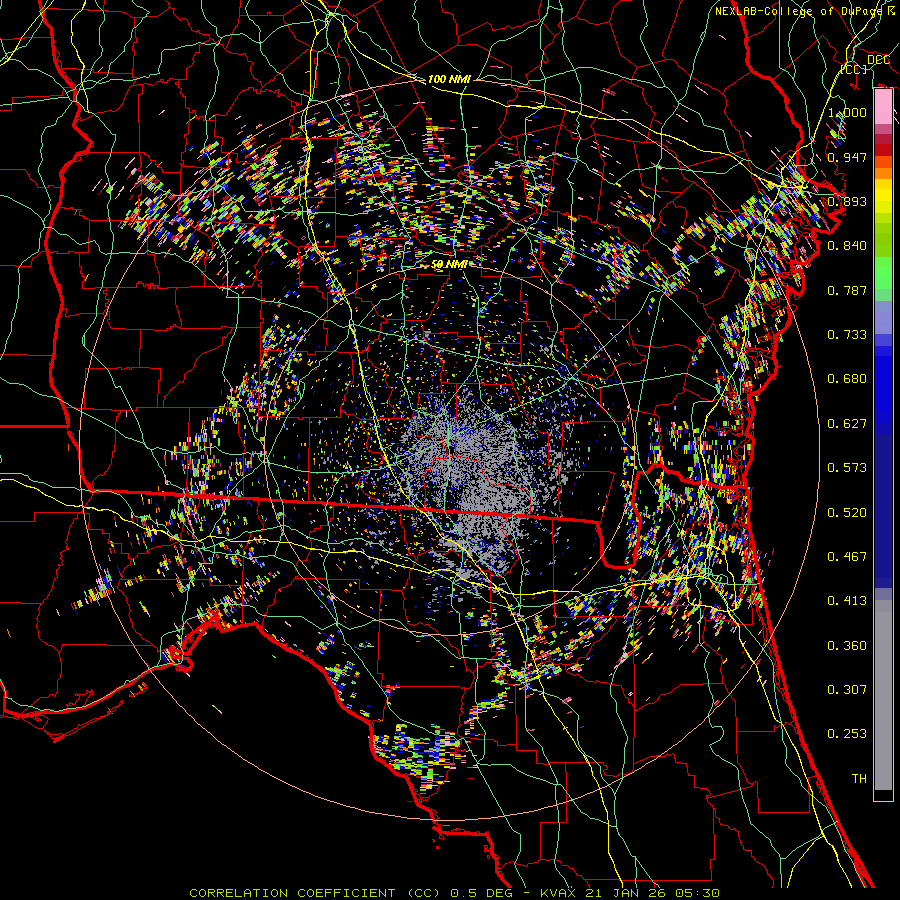
Task: Click the 1.000 value on the color scale
Action: (x=847, y=112)
